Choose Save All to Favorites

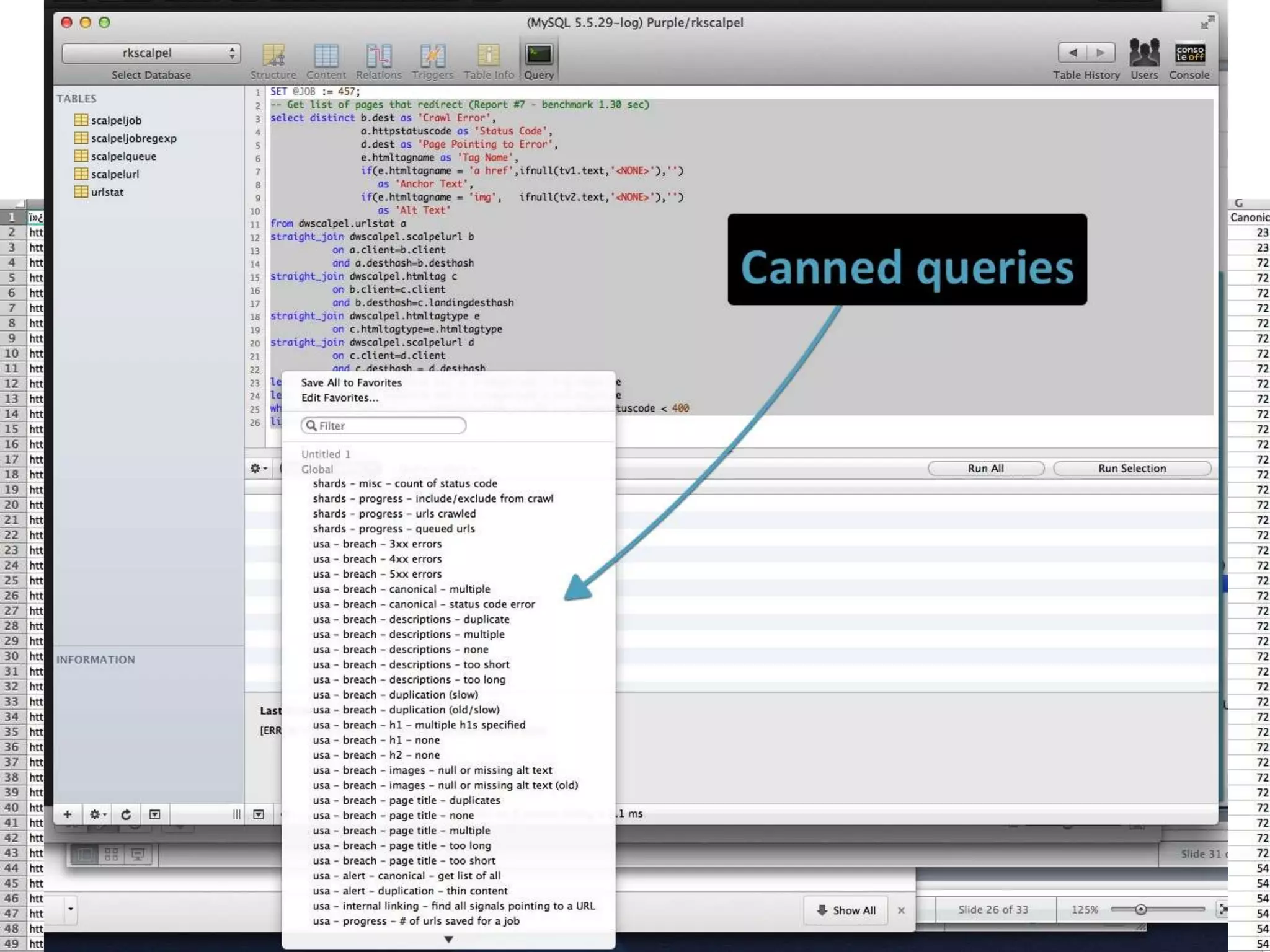[x=351, y=382]
